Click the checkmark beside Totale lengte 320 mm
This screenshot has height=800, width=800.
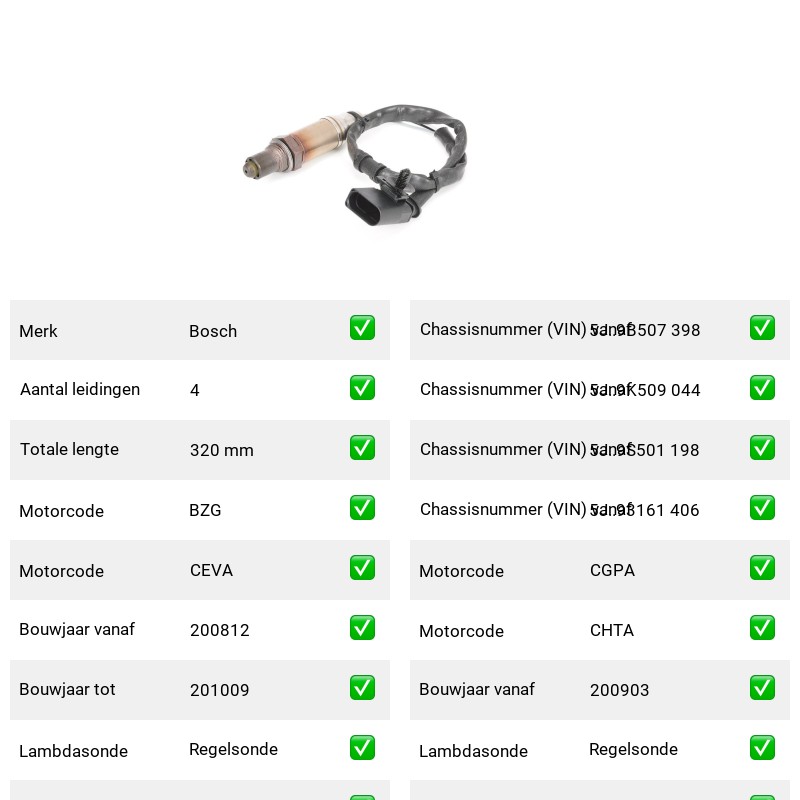[x=362, y=447]
